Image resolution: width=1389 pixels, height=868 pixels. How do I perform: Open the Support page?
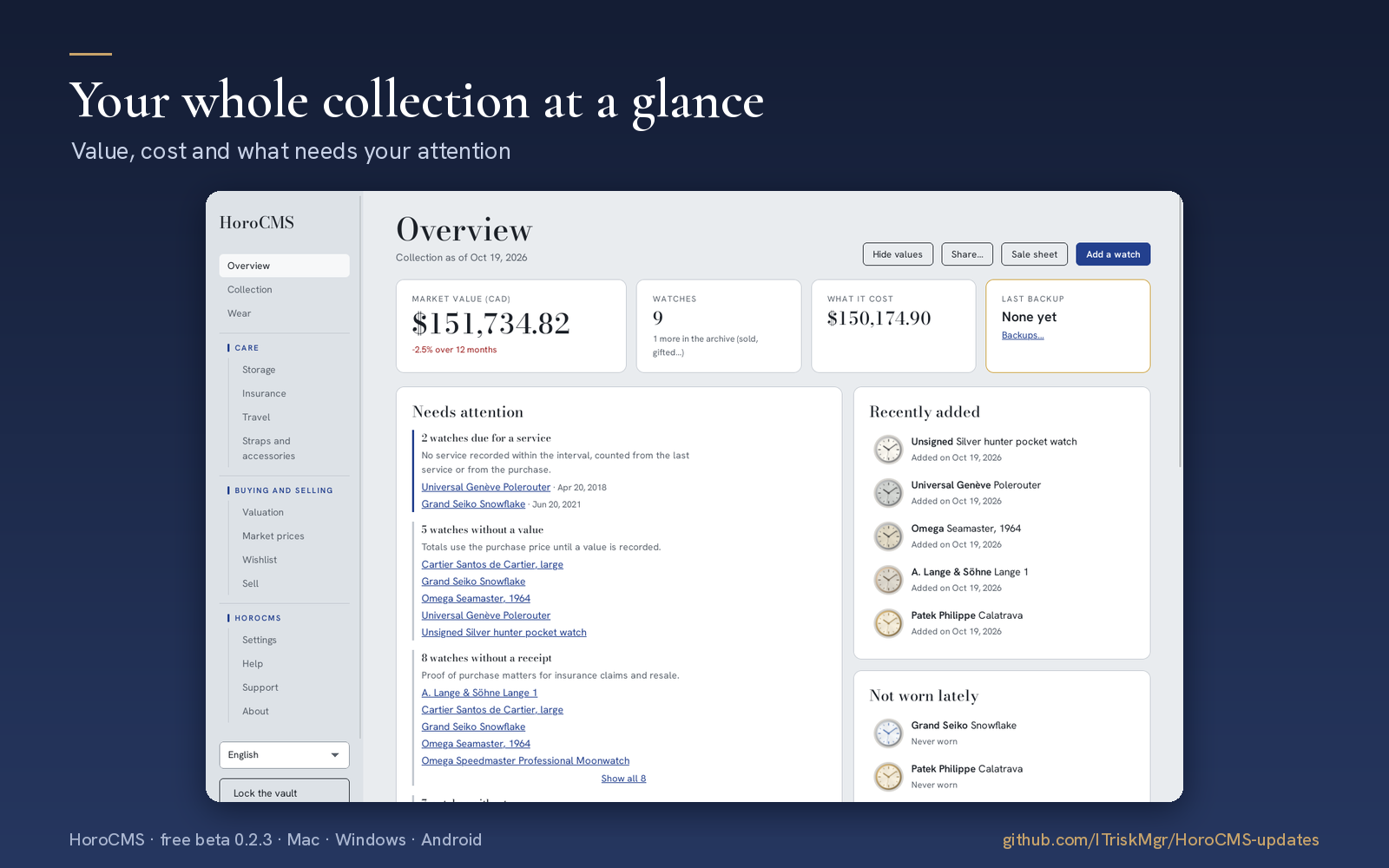coord(260,687)
